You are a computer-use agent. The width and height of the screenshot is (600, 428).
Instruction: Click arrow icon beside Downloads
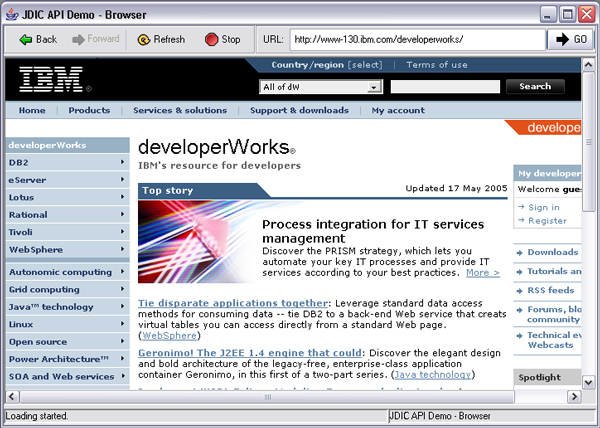tap(519, 252)
